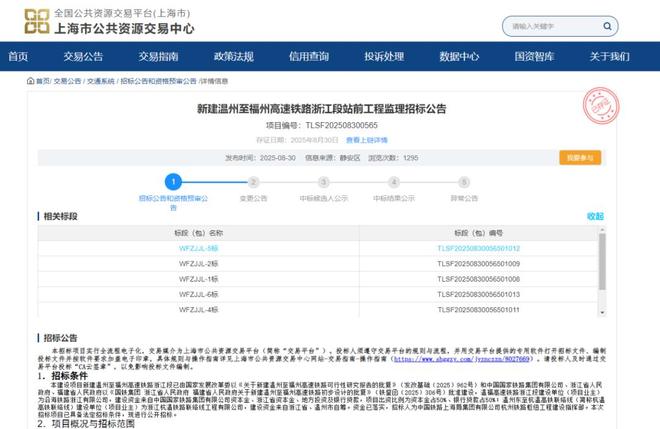Click the 交通系统 breadcrumb link
Image resolution: width=660 pixels, height=429 pixels.
click(x=100, y=81)
